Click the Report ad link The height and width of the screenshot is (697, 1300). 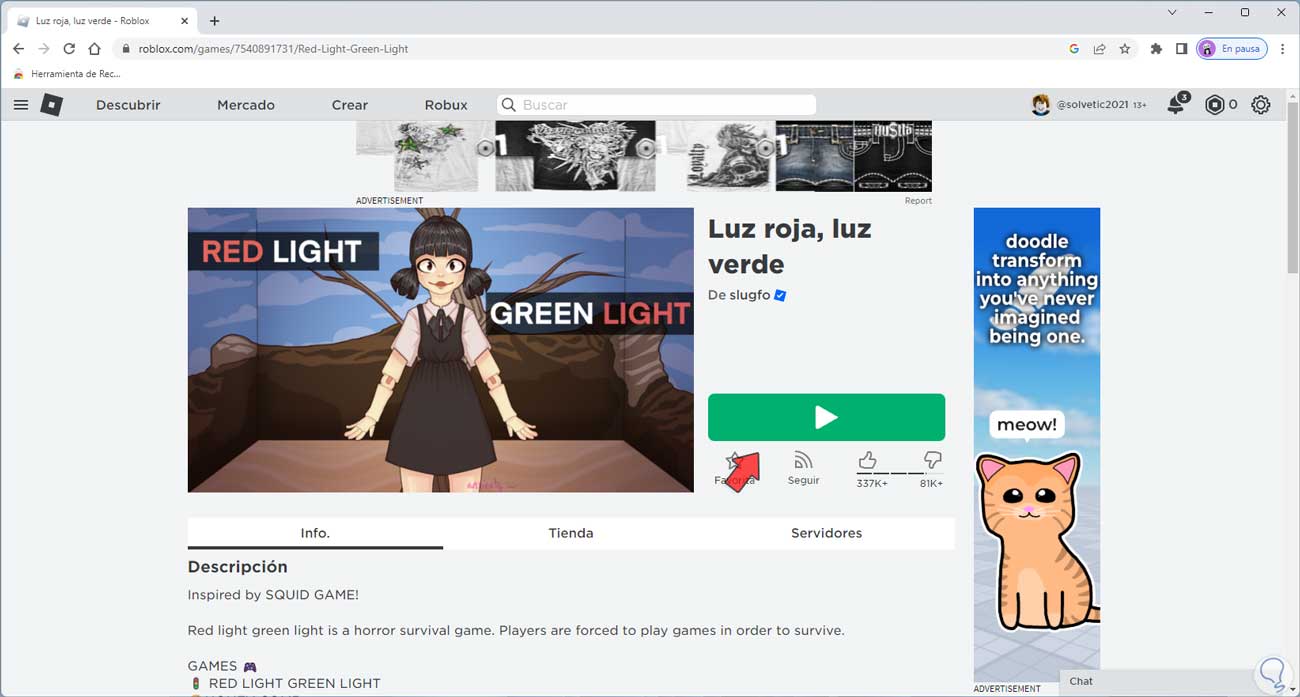pos(918,201)
